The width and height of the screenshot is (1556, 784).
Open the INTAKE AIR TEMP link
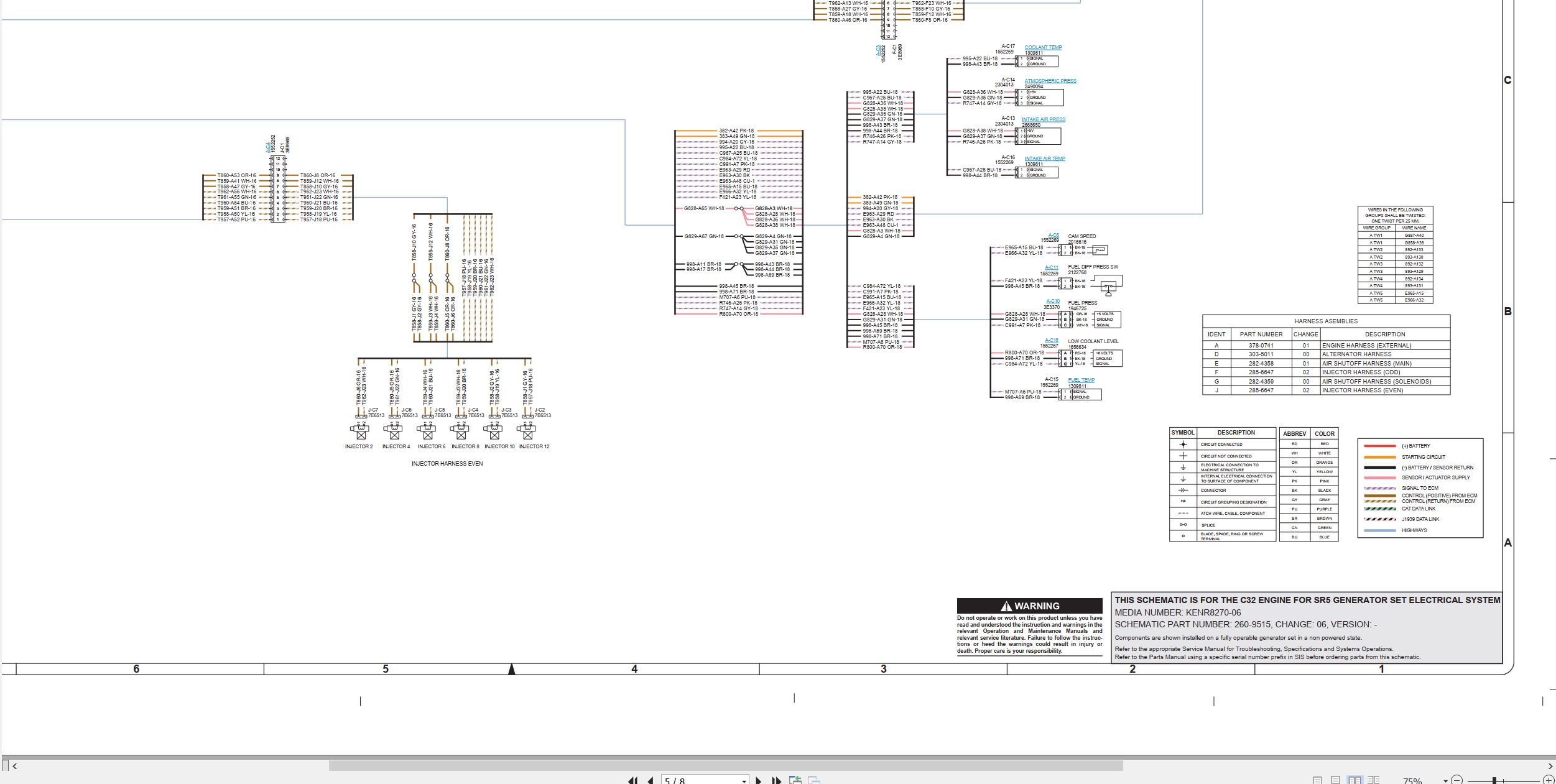pyautogui.click(x=1045, y=159)
